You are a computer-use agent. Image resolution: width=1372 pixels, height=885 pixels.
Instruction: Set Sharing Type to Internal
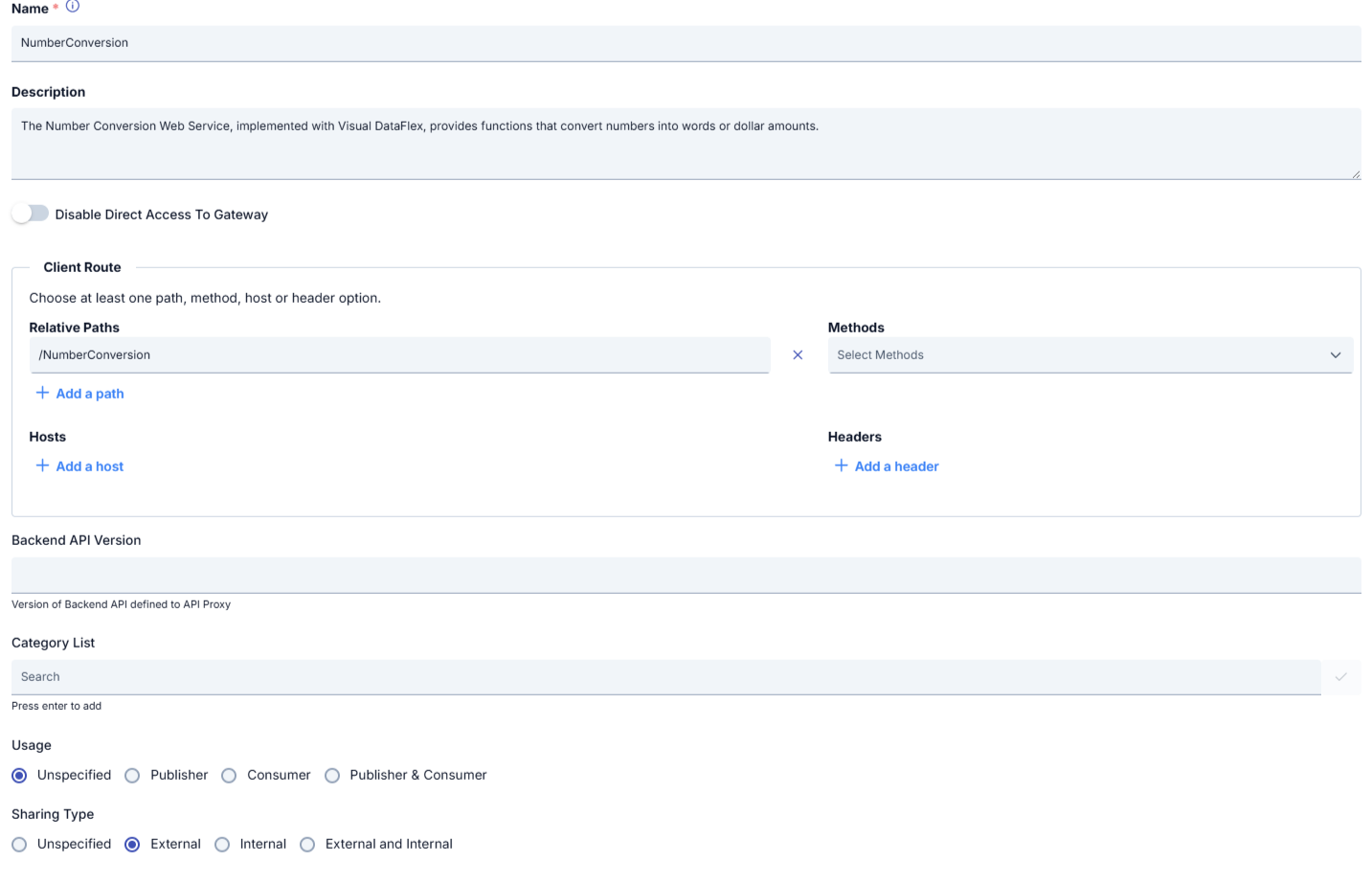coord(222,845)
